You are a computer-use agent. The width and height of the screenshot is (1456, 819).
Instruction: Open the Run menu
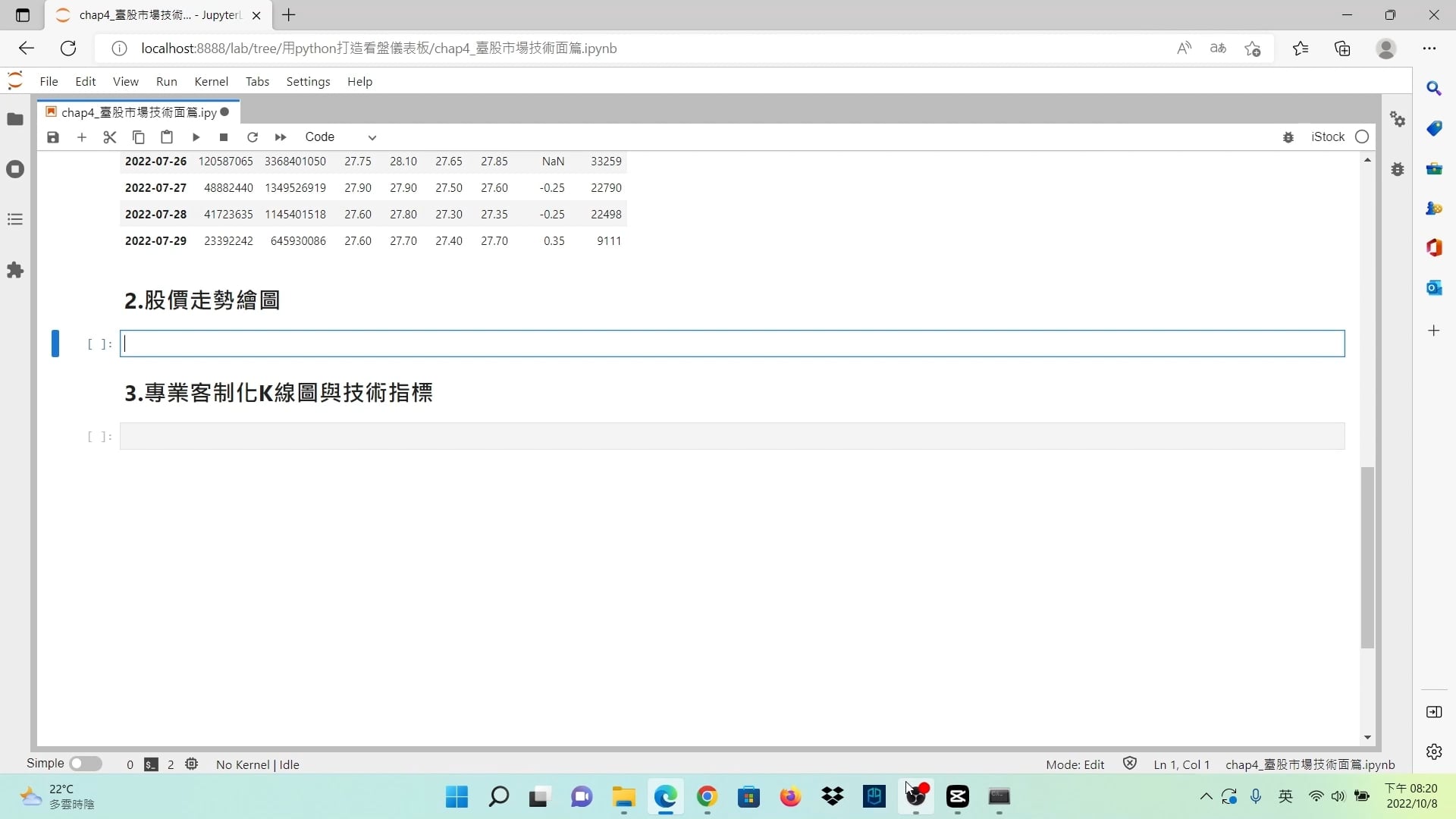(x=166, y=82)
